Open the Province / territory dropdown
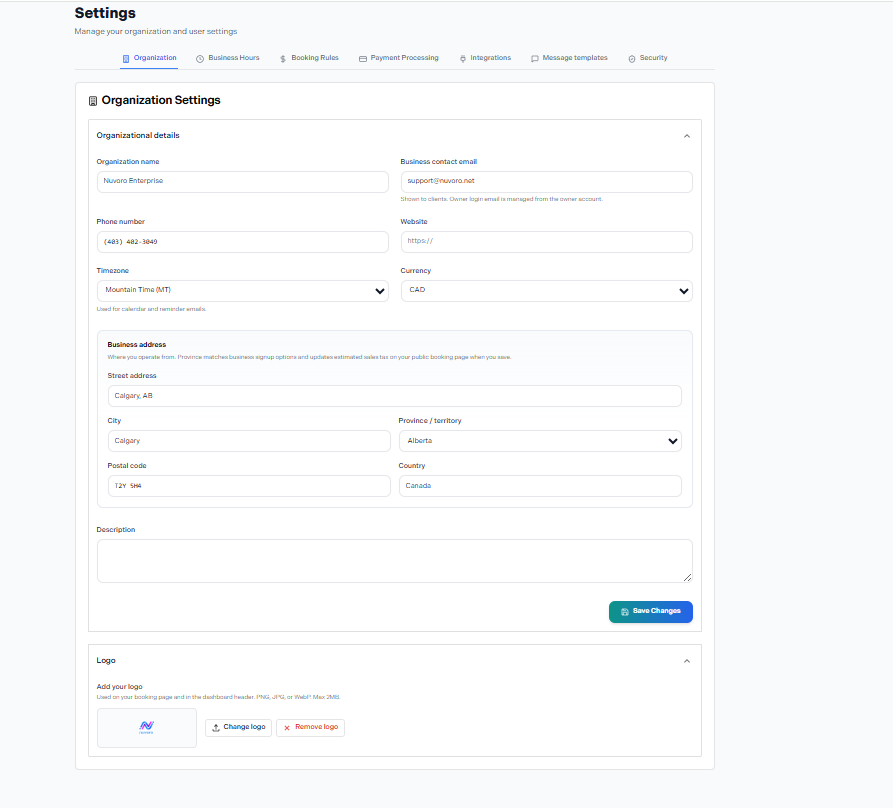Image resolution: width=893 pixels, height=808 pixels. point(540,441)
